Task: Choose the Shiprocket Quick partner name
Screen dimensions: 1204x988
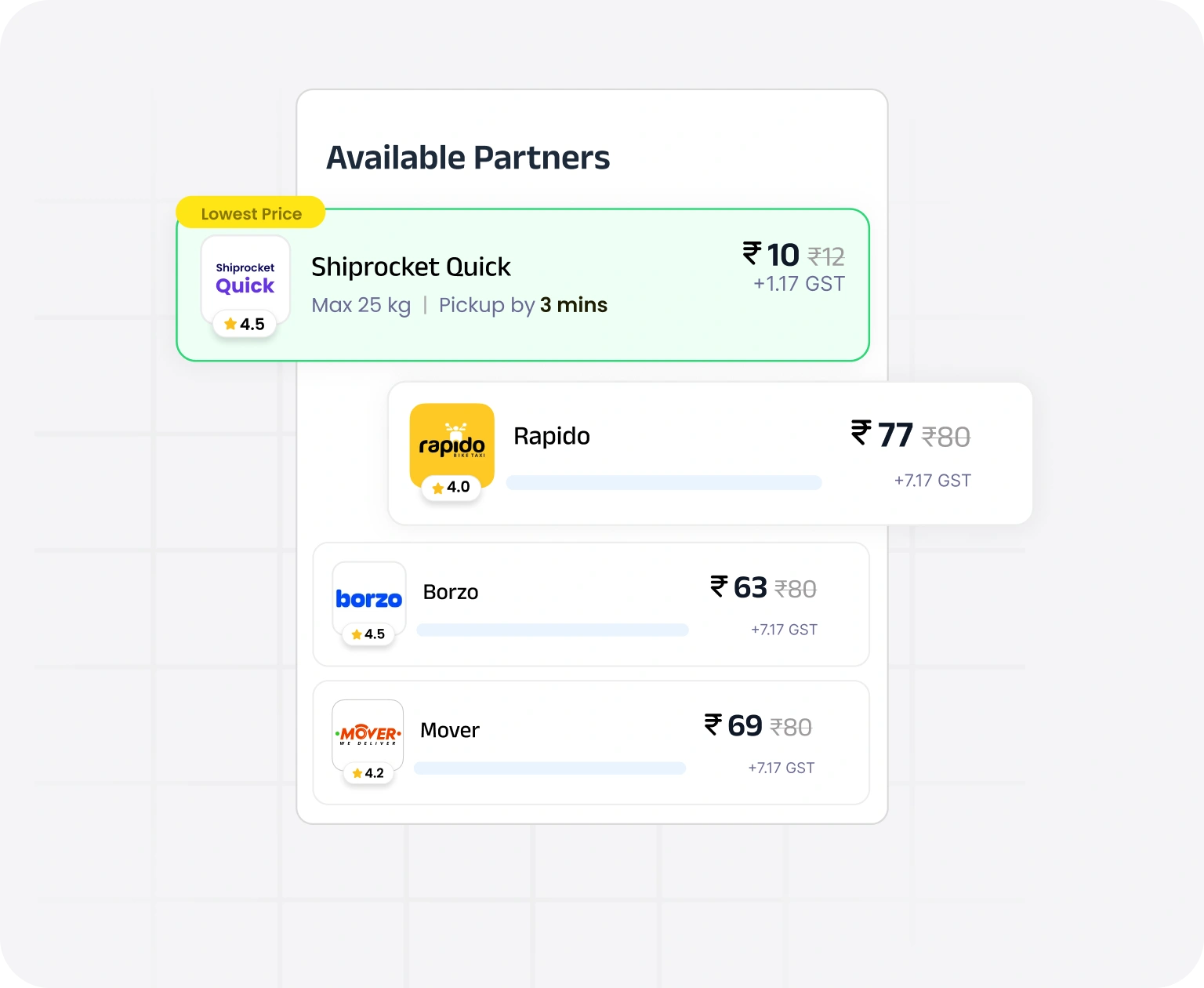Action: [411, 267]
